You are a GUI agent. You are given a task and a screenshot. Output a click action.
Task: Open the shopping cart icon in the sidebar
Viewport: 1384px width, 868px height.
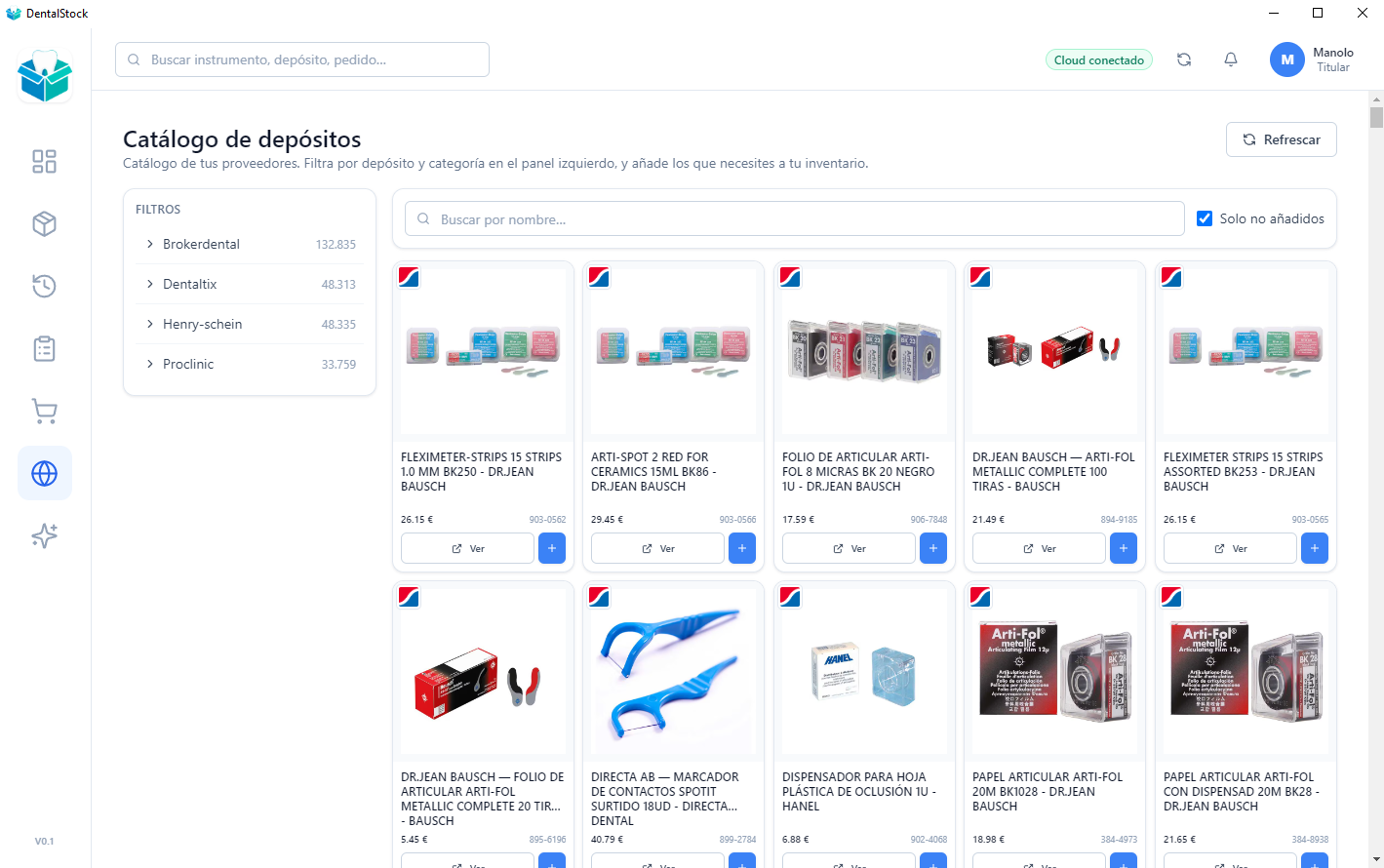(45, 411)
